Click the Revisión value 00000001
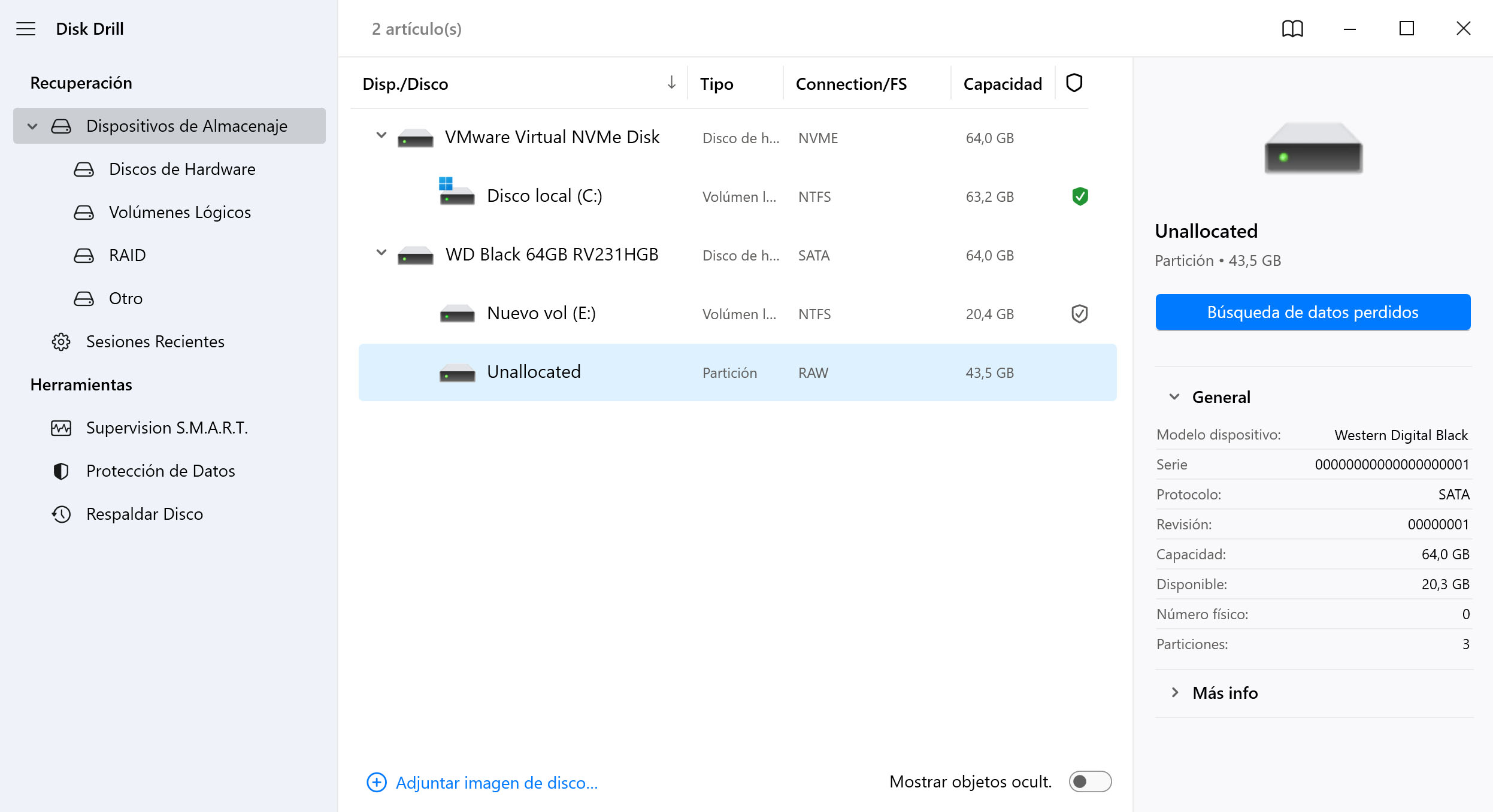Viewport: 1493px width, 812px height. [1439, 525]
